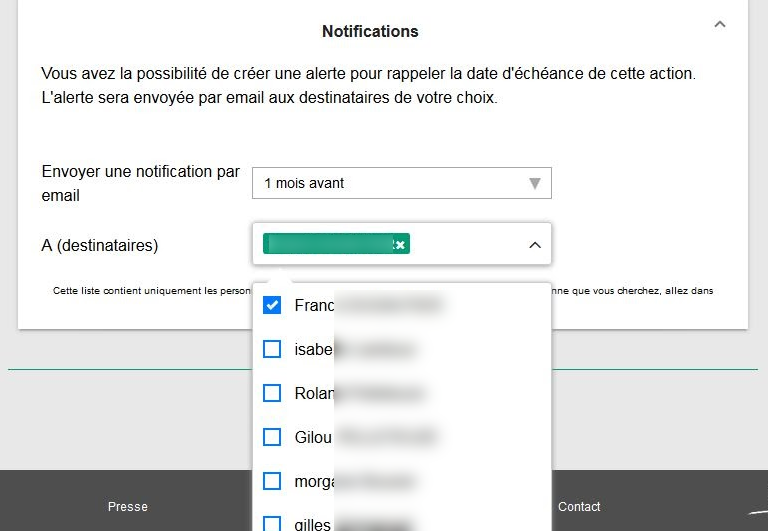Tick the gilles checkbox at the list bottom
Image resolution: width=768 pixels, height=531 pixels.
pyautogui.click(x=271, y=523)
